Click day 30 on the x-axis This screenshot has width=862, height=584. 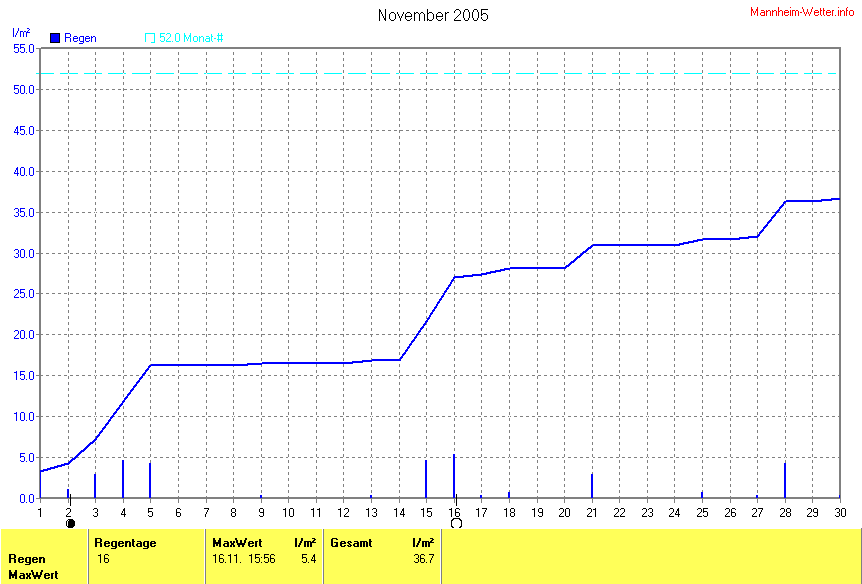point(839,512)
